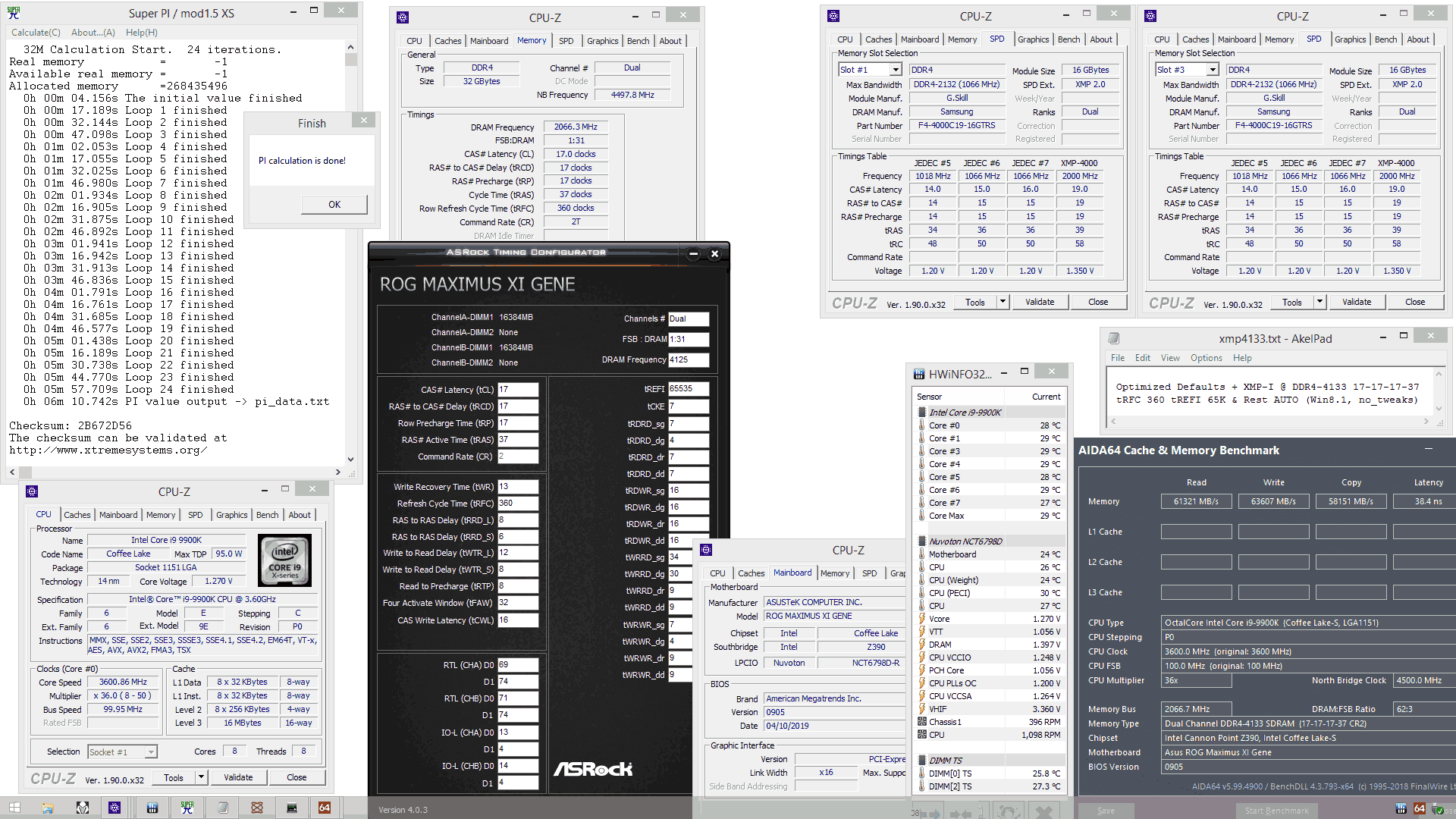The height and width of the screenshot is (819, 1456).
Task: Click the Chassis1 fan icon in HWiNFO
Action: [x=922, y=722]
